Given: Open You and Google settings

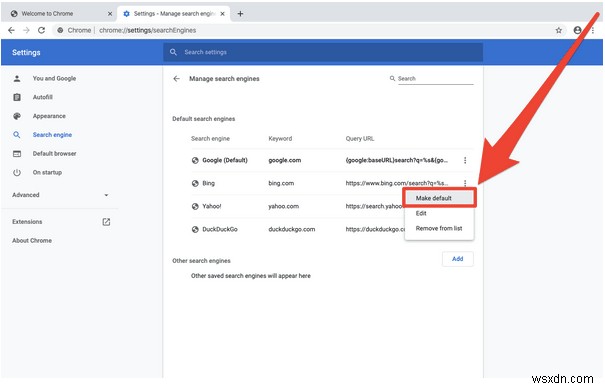Looking at the screenshot, I should 54,78.
